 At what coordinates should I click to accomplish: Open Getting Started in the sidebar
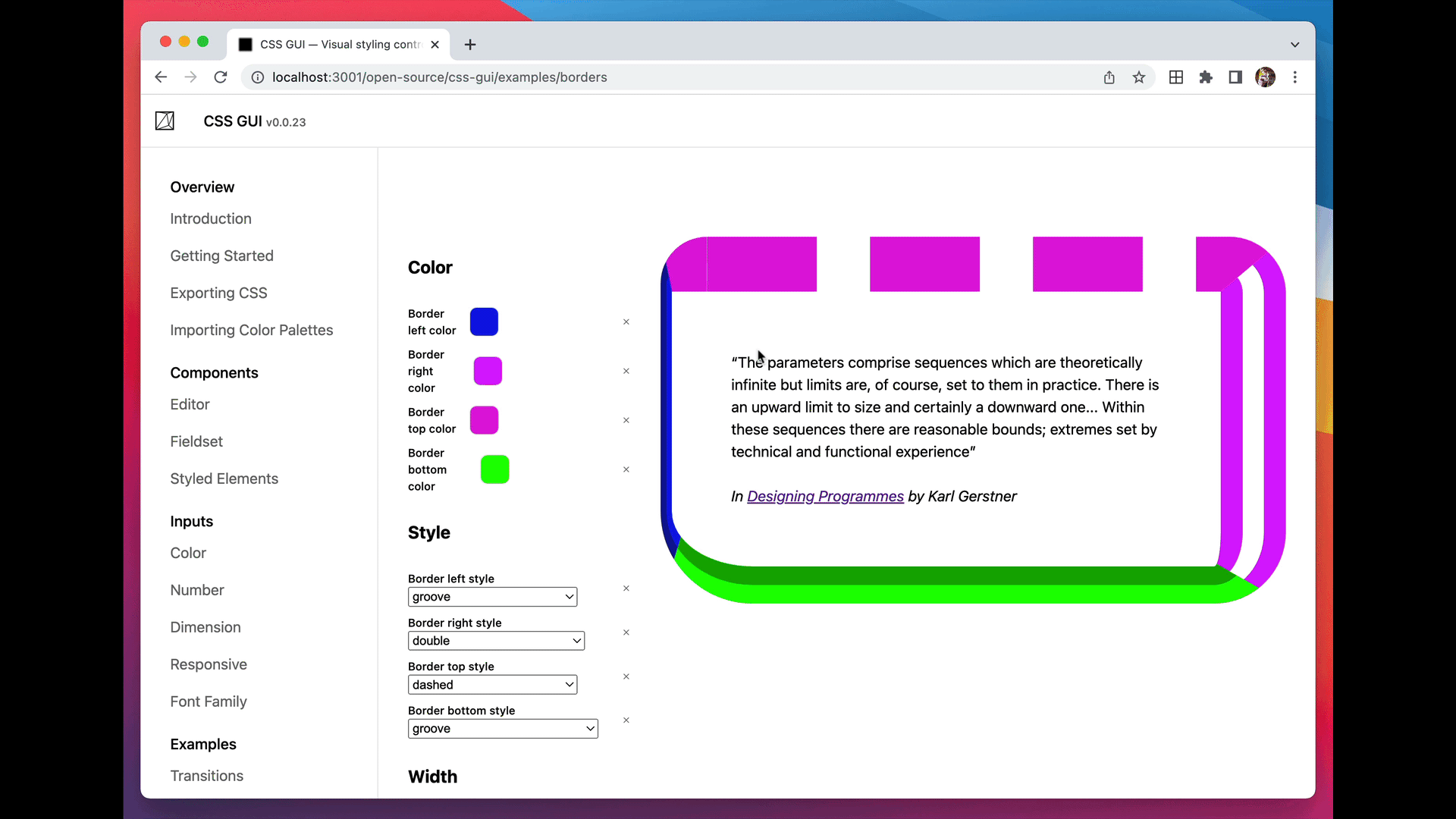point(221,256)
